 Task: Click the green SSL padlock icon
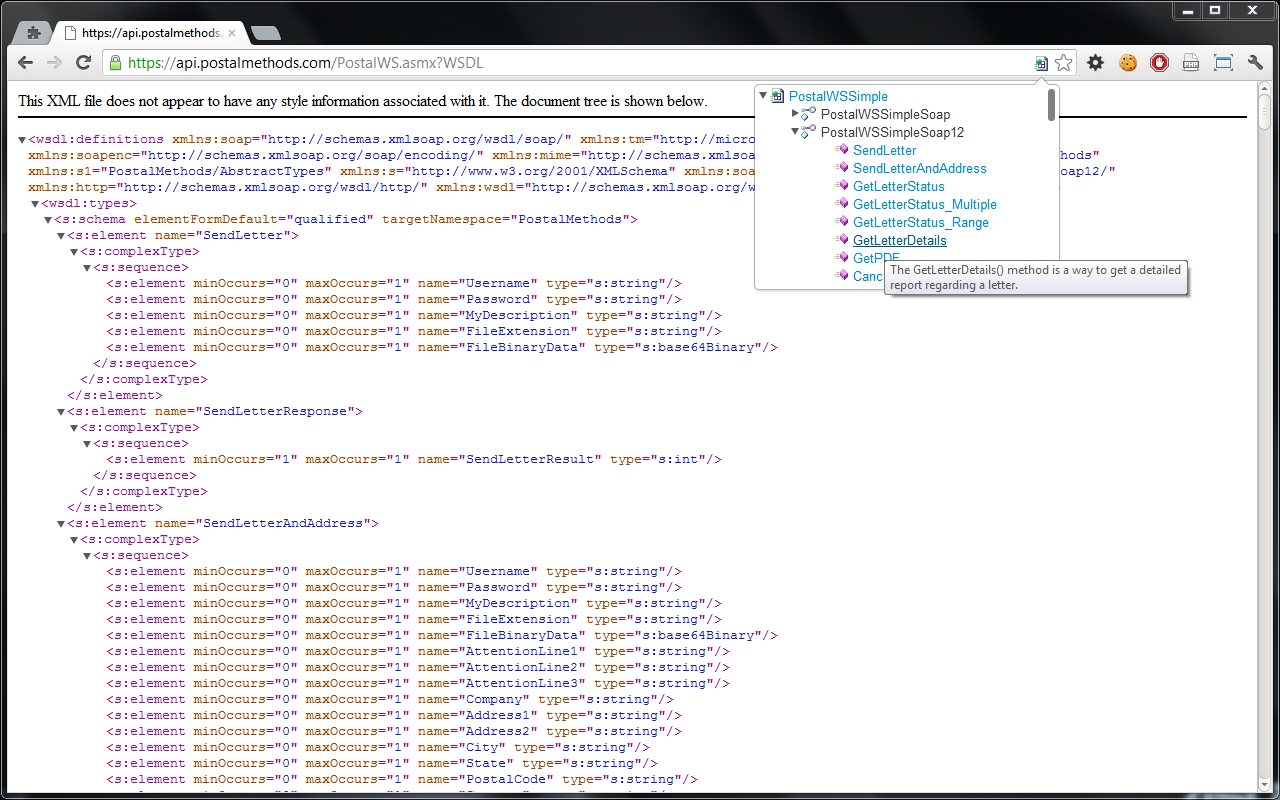tap(116, 63)
